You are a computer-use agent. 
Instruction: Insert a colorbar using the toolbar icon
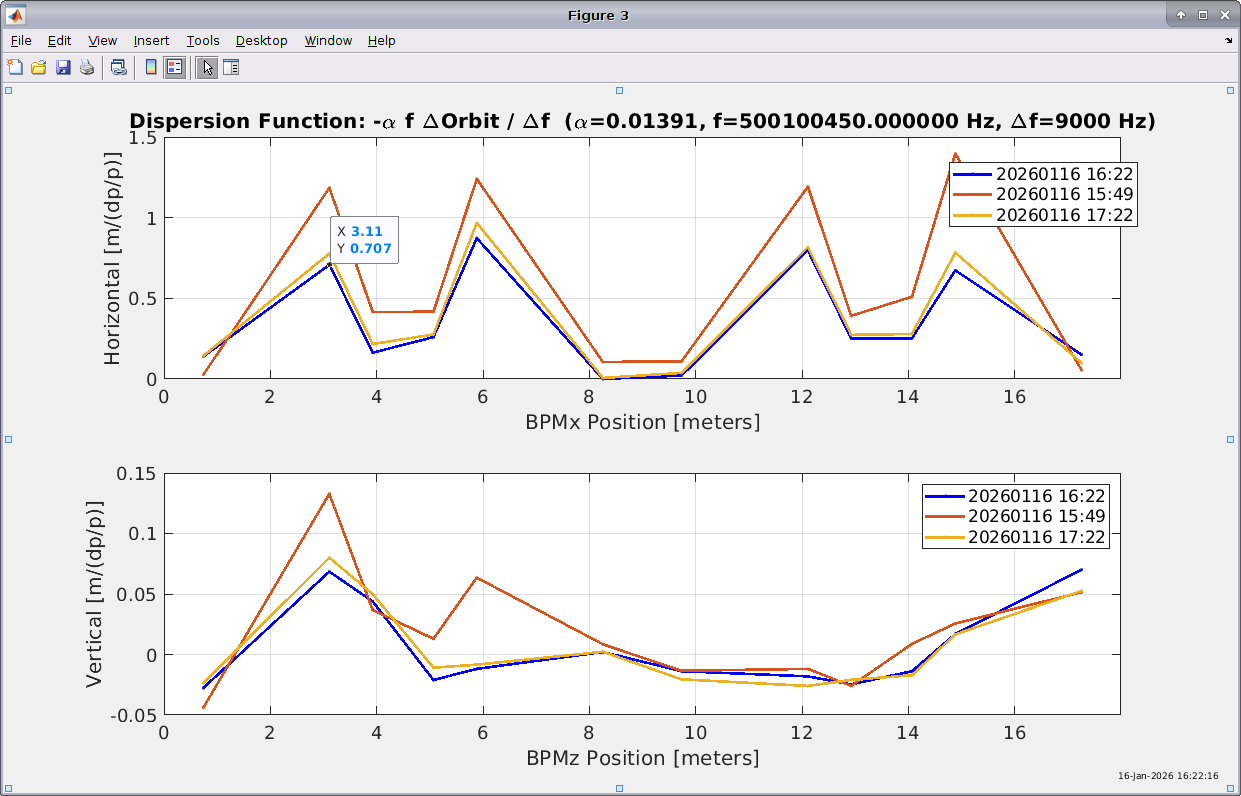[x=151, y=68]
